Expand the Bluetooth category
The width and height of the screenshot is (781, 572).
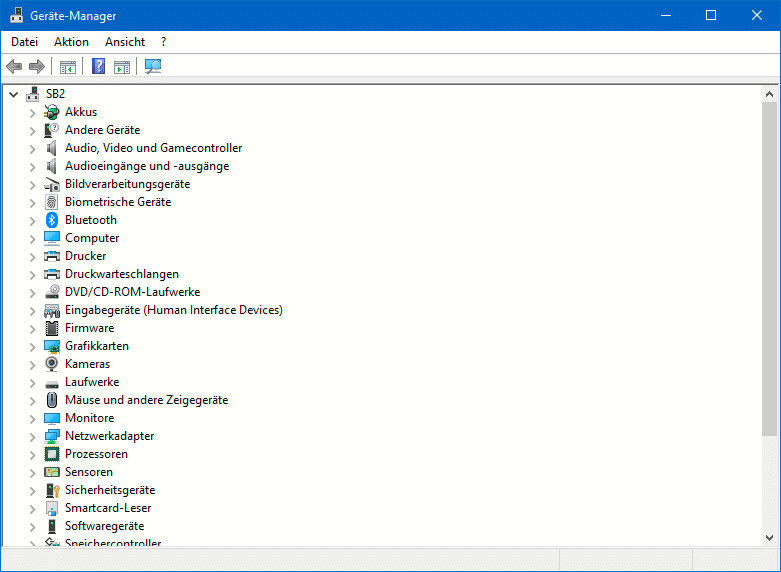(32, 221)
